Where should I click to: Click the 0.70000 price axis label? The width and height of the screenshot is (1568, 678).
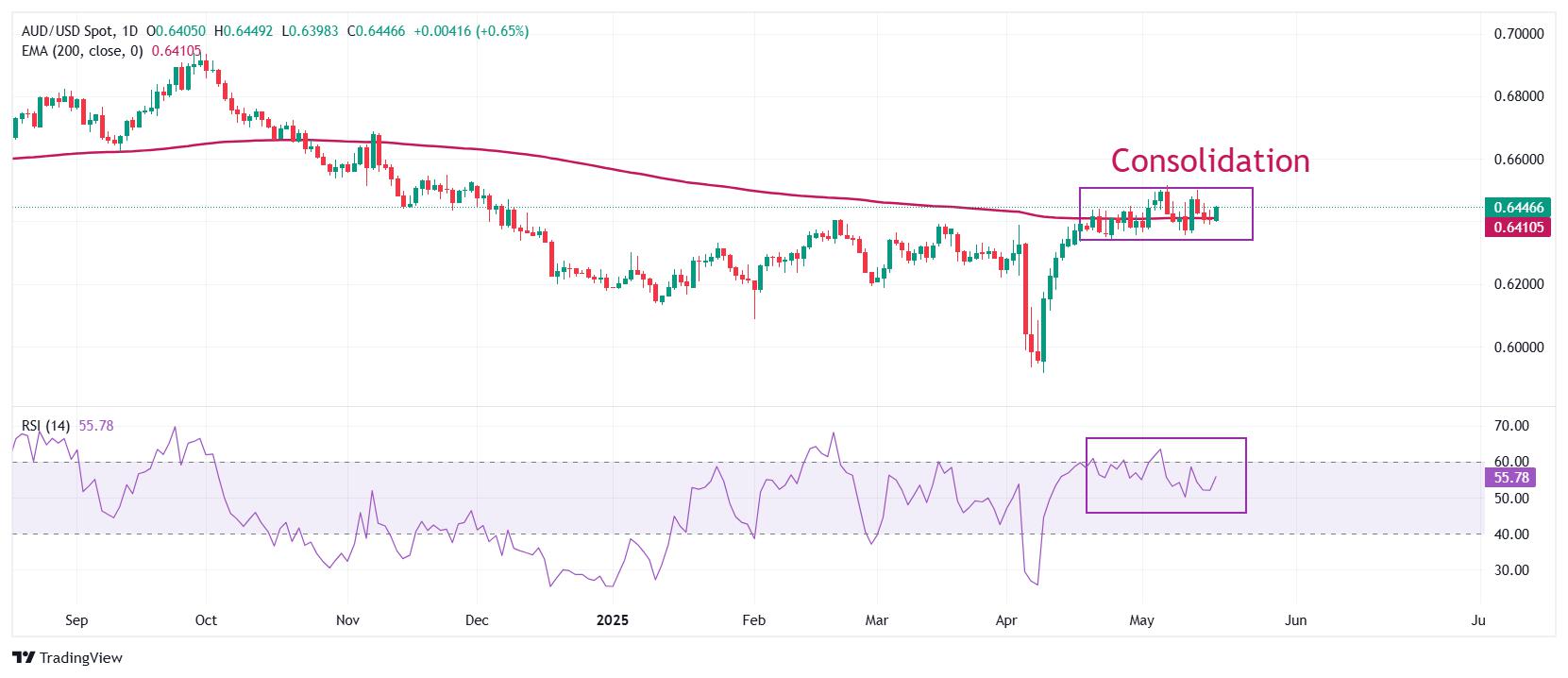tap(1519, 34)
